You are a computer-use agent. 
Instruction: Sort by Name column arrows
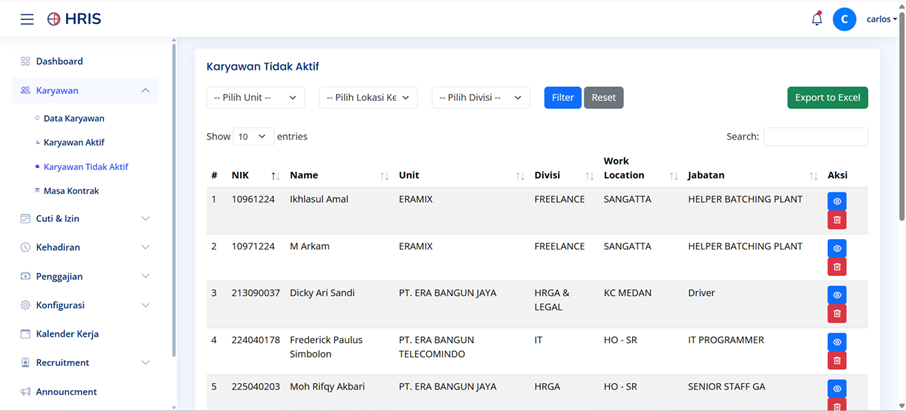pyautogui.click(x=384, y=176)
